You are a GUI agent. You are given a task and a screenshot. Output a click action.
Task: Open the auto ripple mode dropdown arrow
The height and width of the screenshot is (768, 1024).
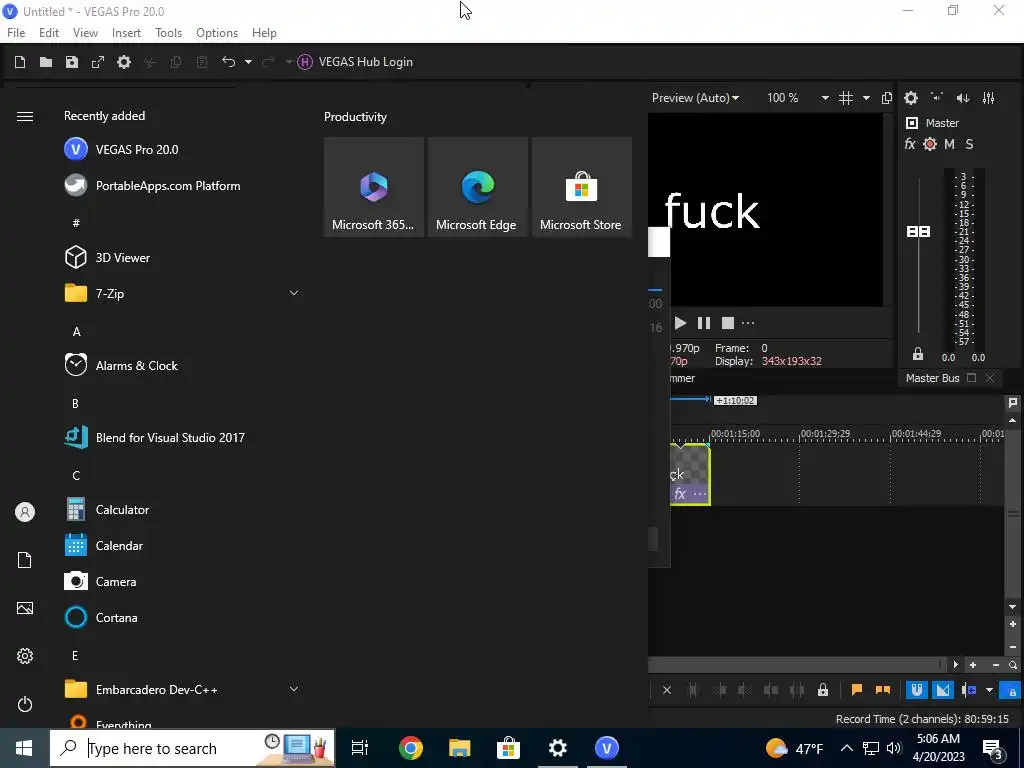point(989,690)
